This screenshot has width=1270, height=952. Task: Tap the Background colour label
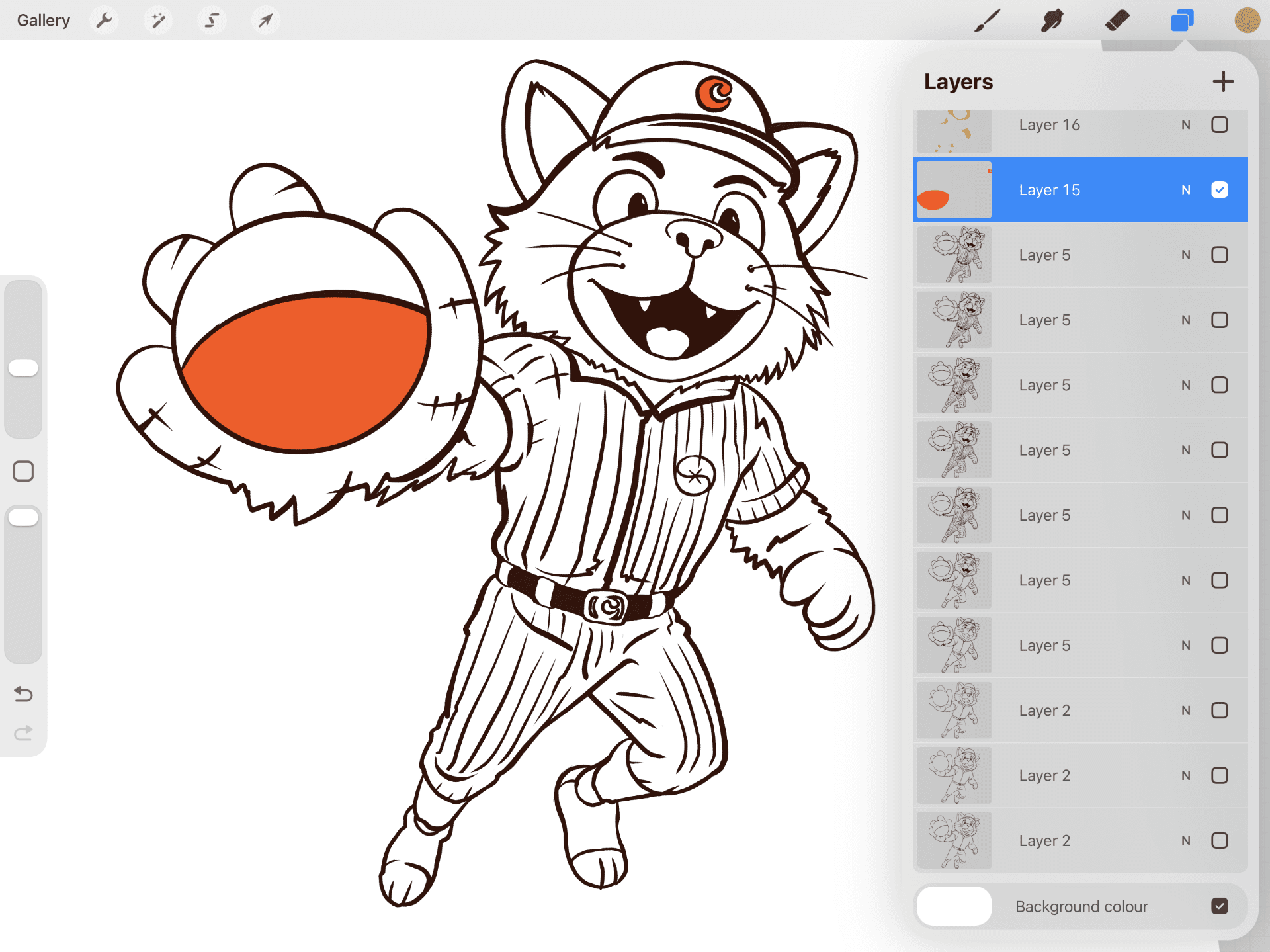click(1081, 906)
